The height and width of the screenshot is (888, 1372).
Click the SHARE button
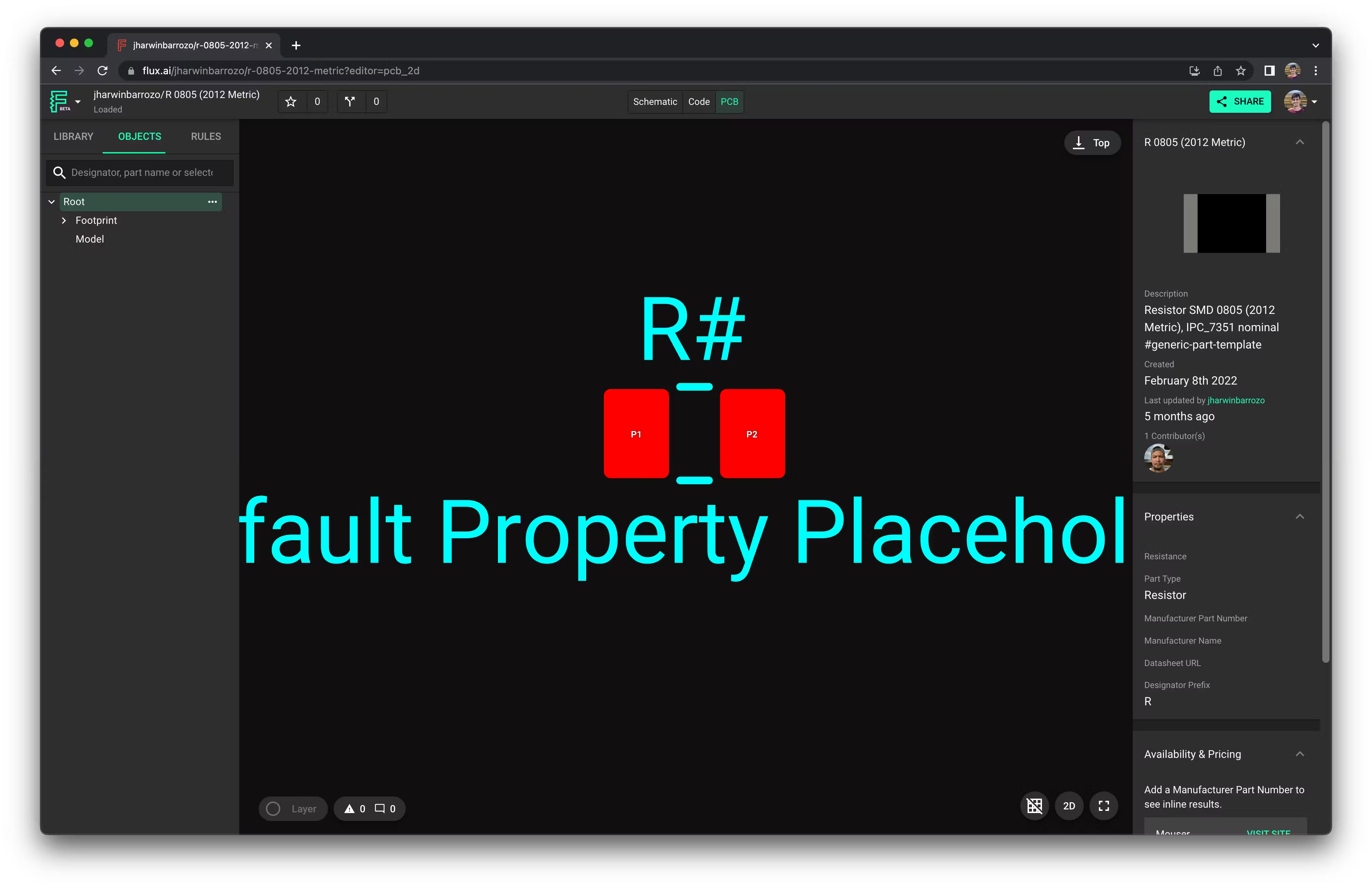coord(1240,102)
